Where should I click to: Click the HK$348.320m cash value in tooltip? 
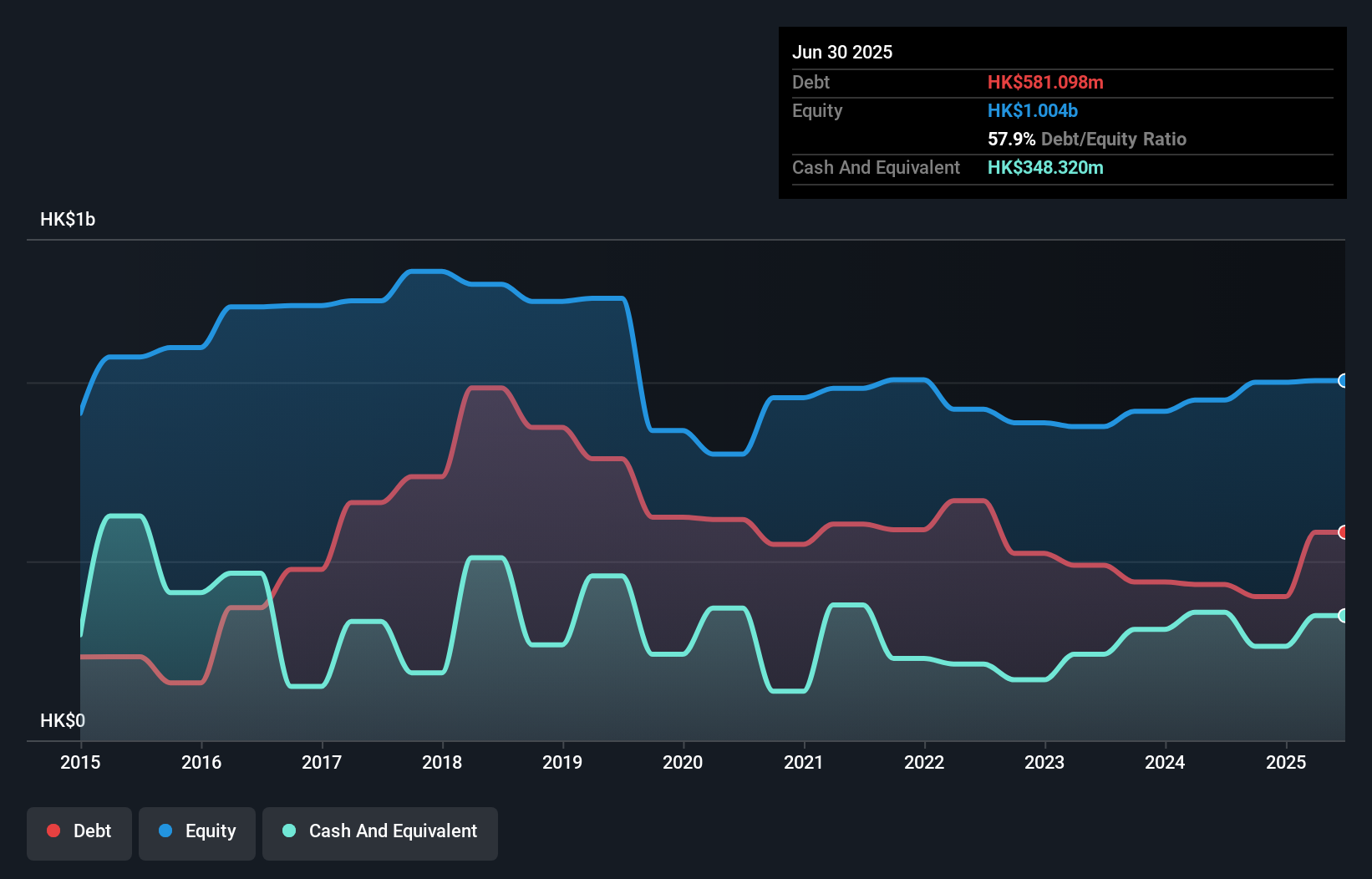[x=1045, y=167]
